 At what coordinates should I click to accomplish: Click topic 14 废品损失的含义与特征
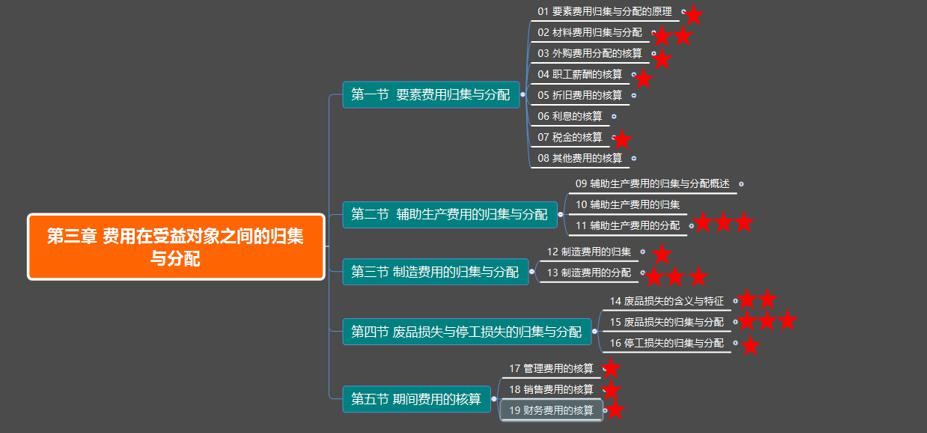[666, 301]
